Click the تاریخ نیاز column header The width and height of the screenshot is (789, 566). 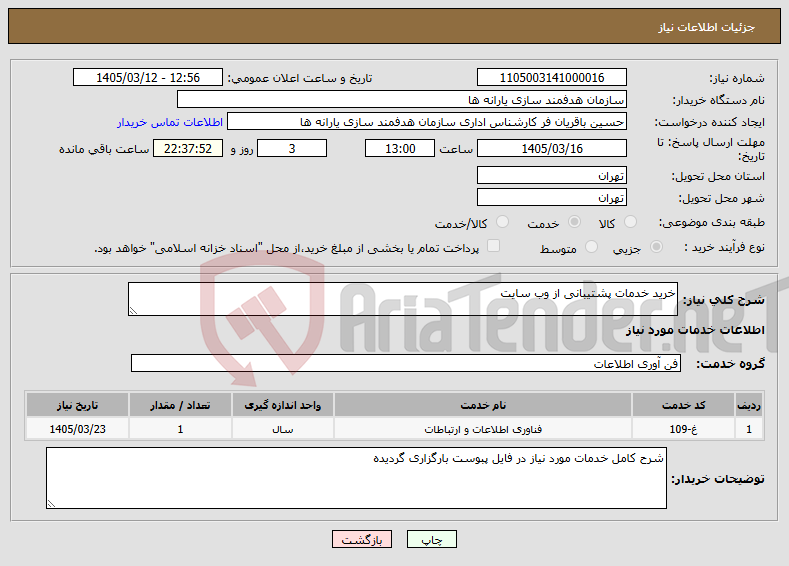point(77,405)
